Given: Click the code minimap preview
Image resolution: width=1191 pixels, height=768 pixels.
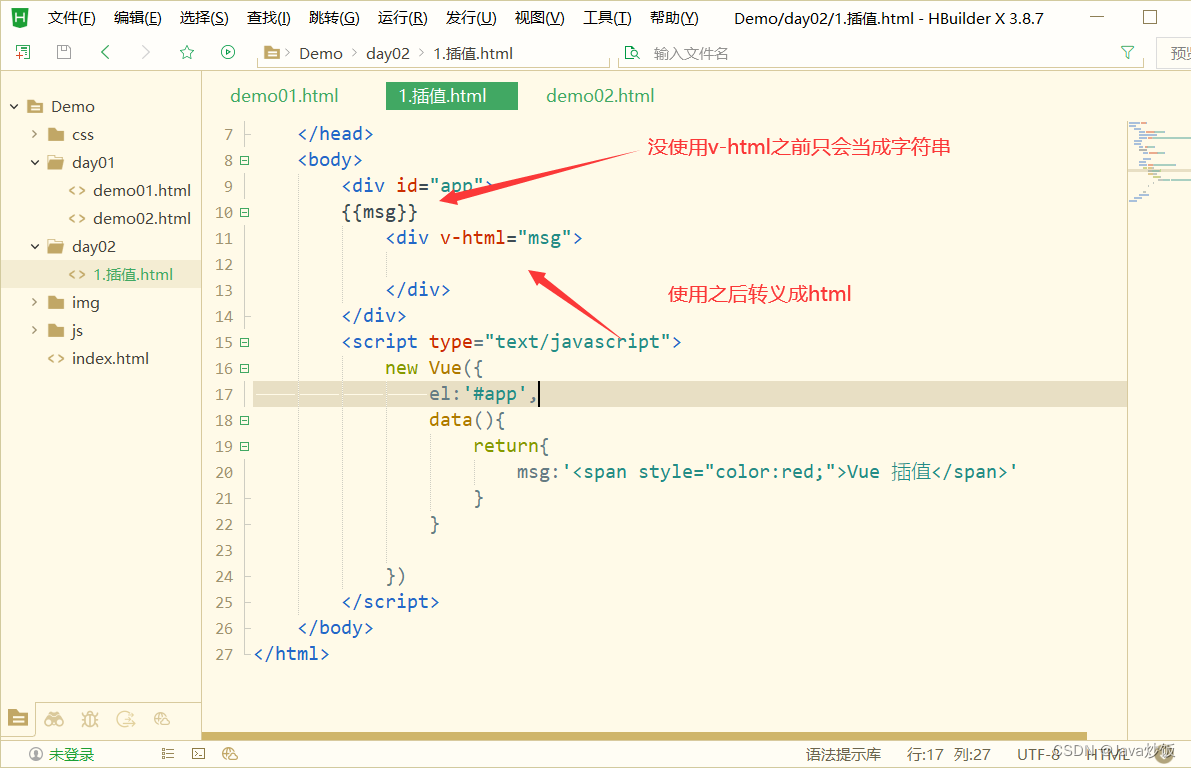Looking at the screenshot, I should 1159,161.
